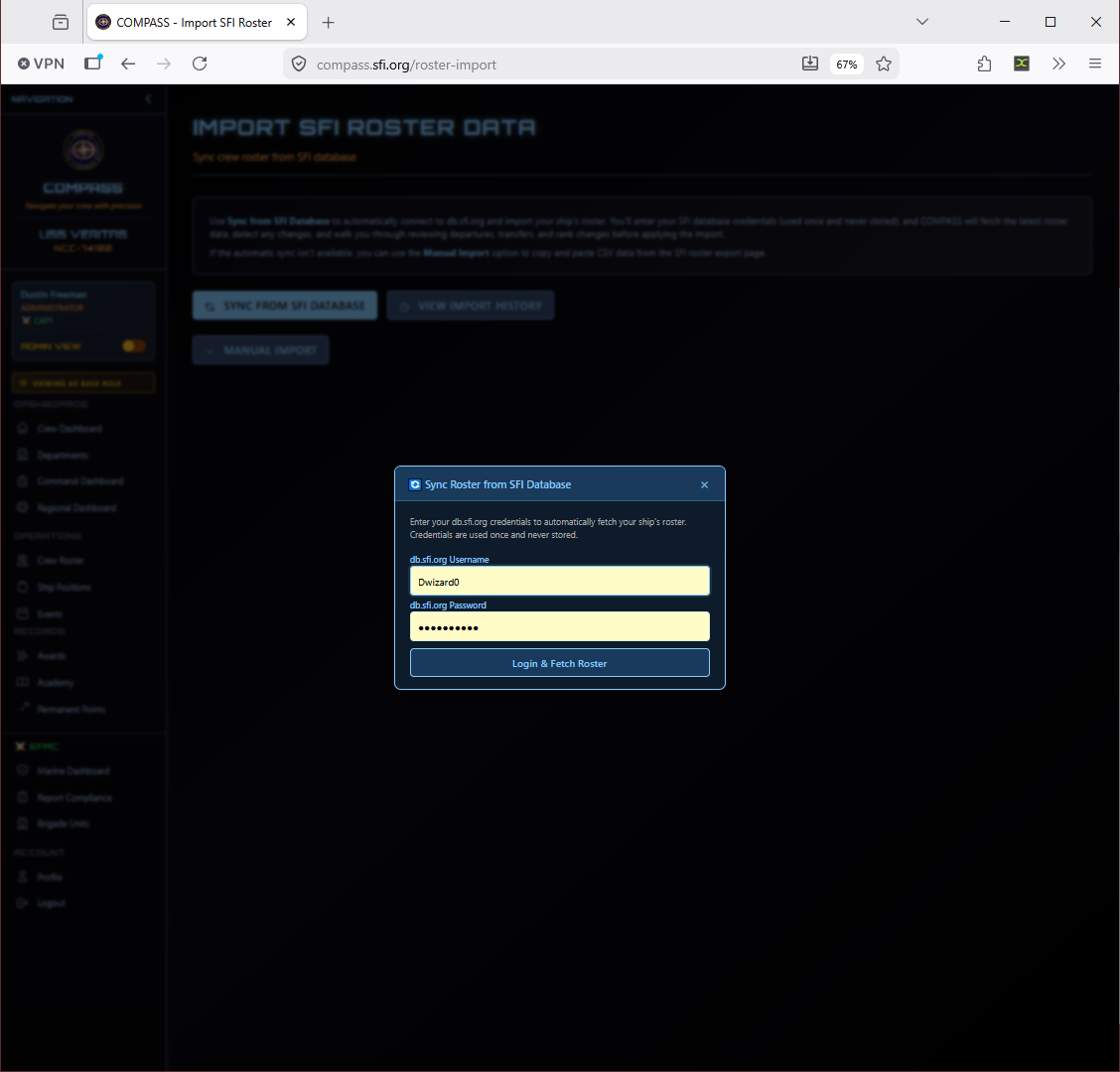Image resolution: width=1120 pixels, height=1072 pixels.
Task: Open Report Compliance in sidebar
Action: 74,798
